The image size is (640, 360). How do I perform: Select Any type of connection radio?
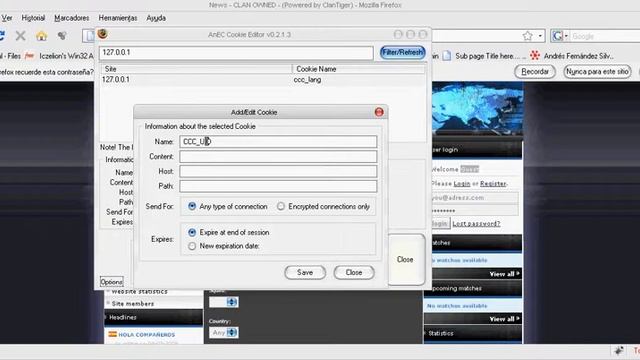tap(192, 207)
